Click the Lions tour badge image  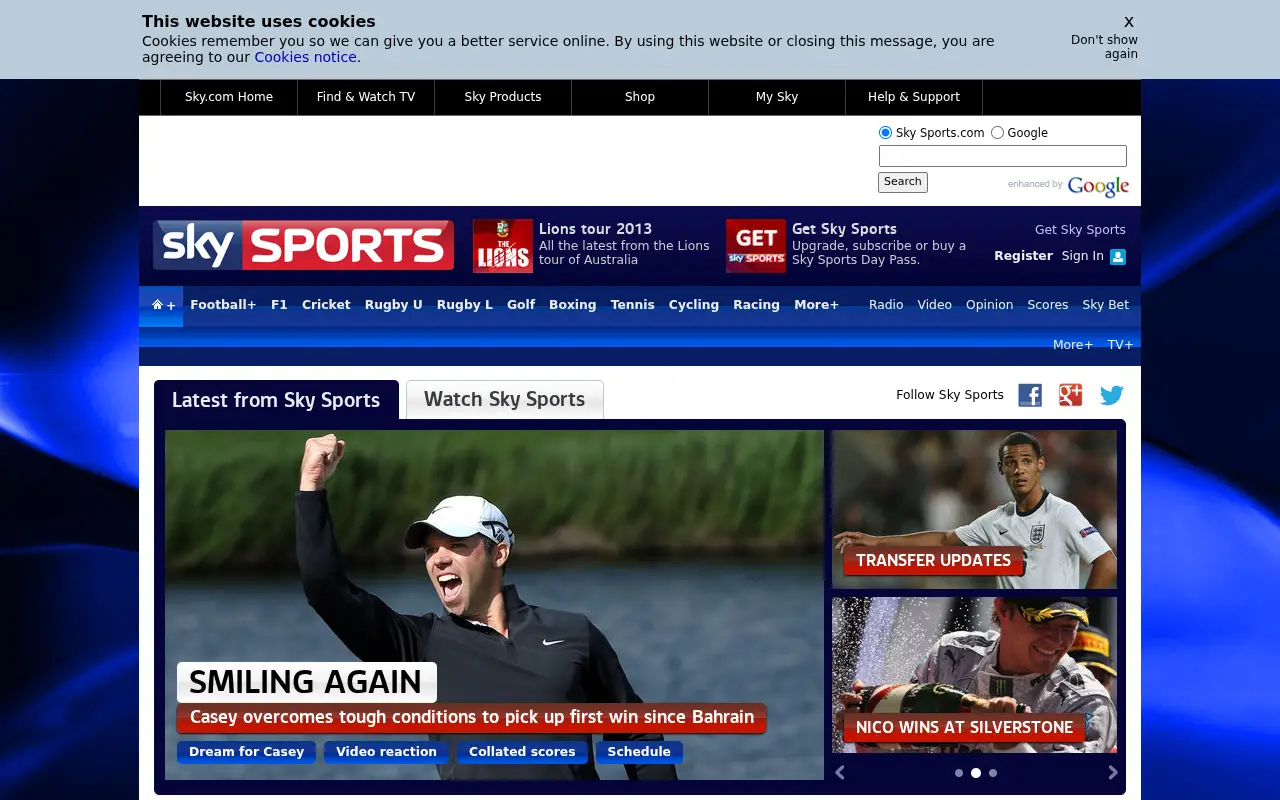tap(503, 246)
